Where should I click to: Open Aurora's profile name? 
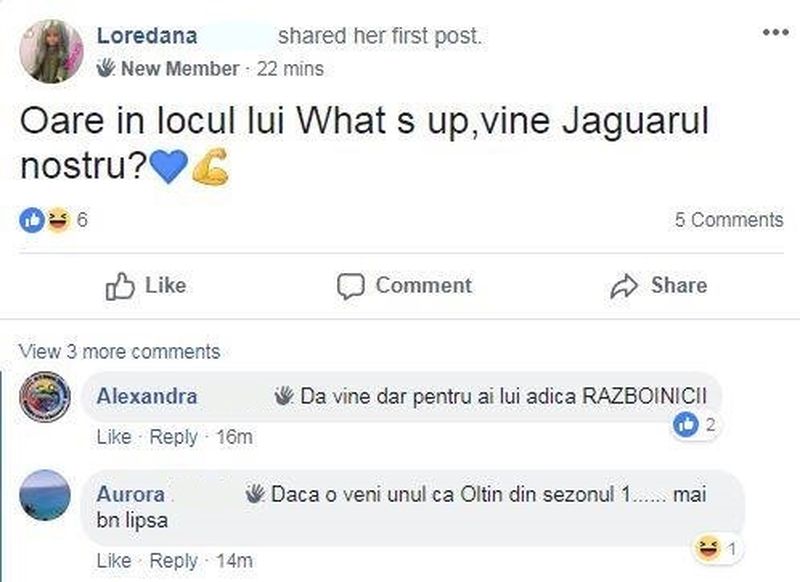click(x=130, y=494)
